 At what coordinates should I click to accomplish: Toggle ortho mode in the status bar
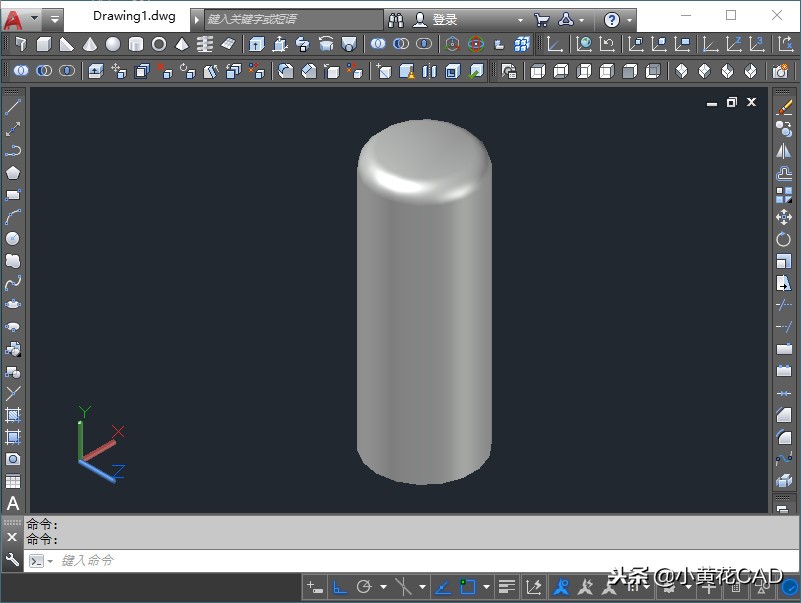340,587
